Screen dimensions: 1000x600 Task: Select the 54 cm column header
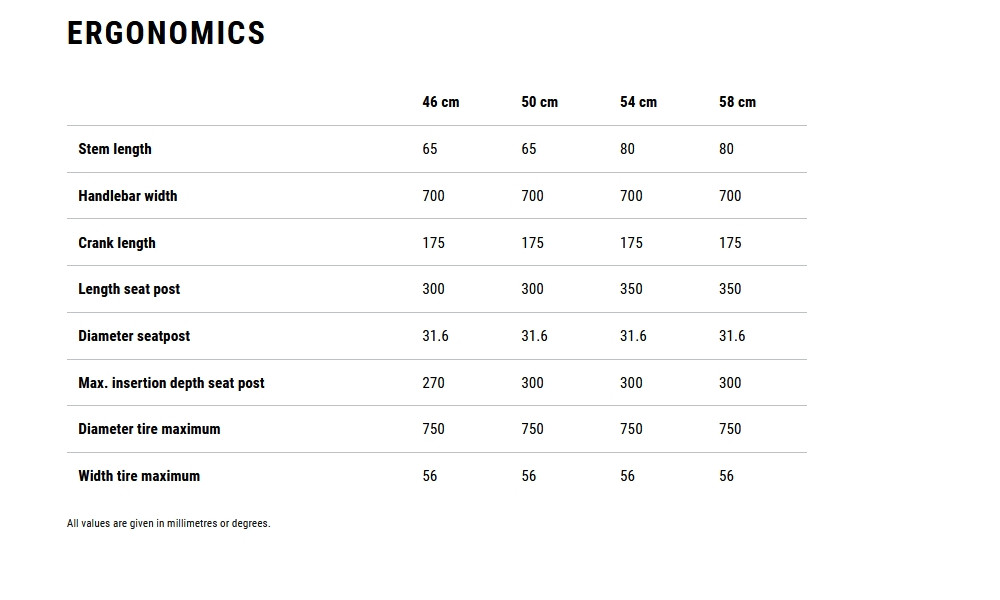tap(638, 102)
